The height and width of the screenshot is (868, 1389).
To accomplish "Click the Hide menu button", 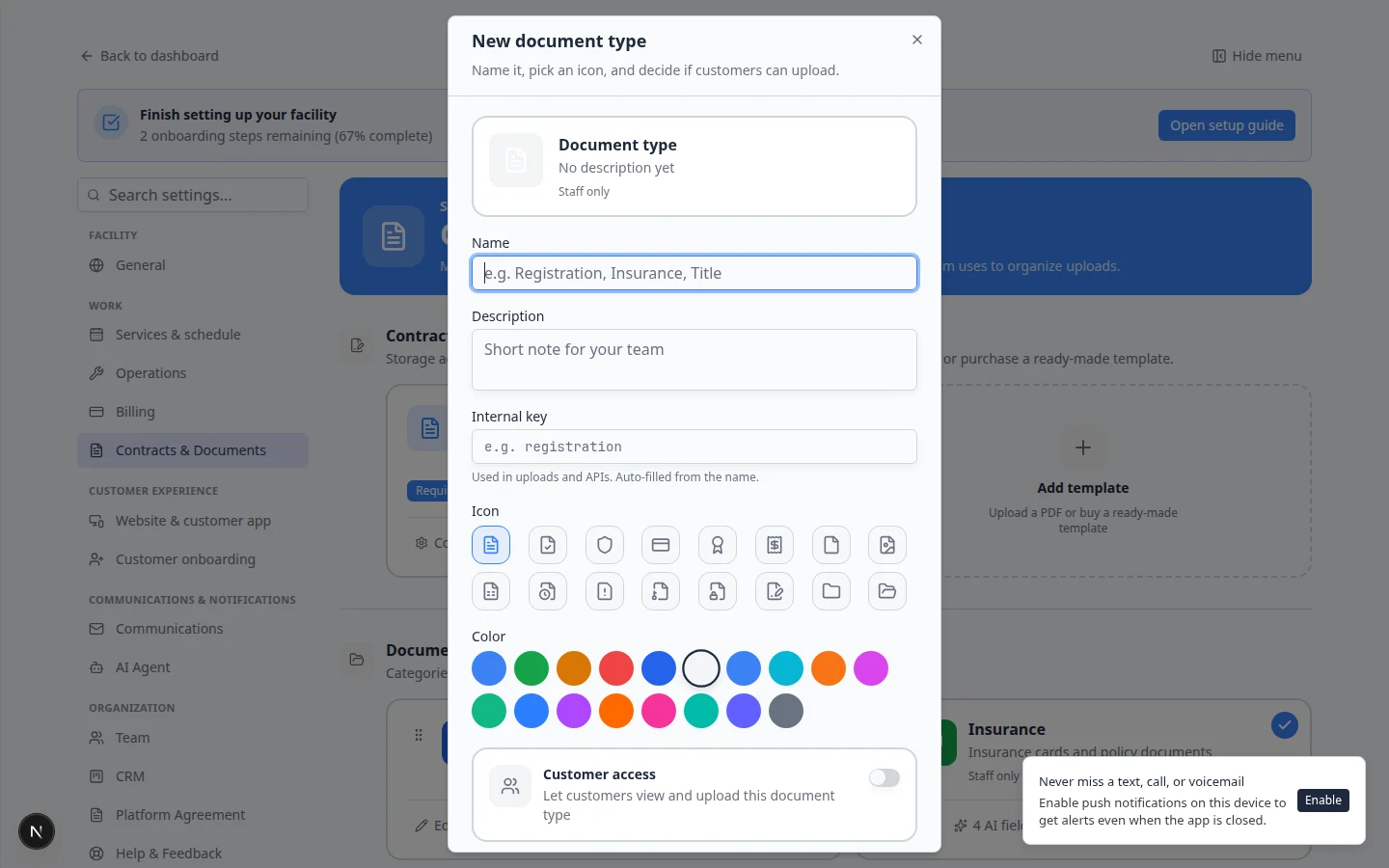I will point(1257,56).
